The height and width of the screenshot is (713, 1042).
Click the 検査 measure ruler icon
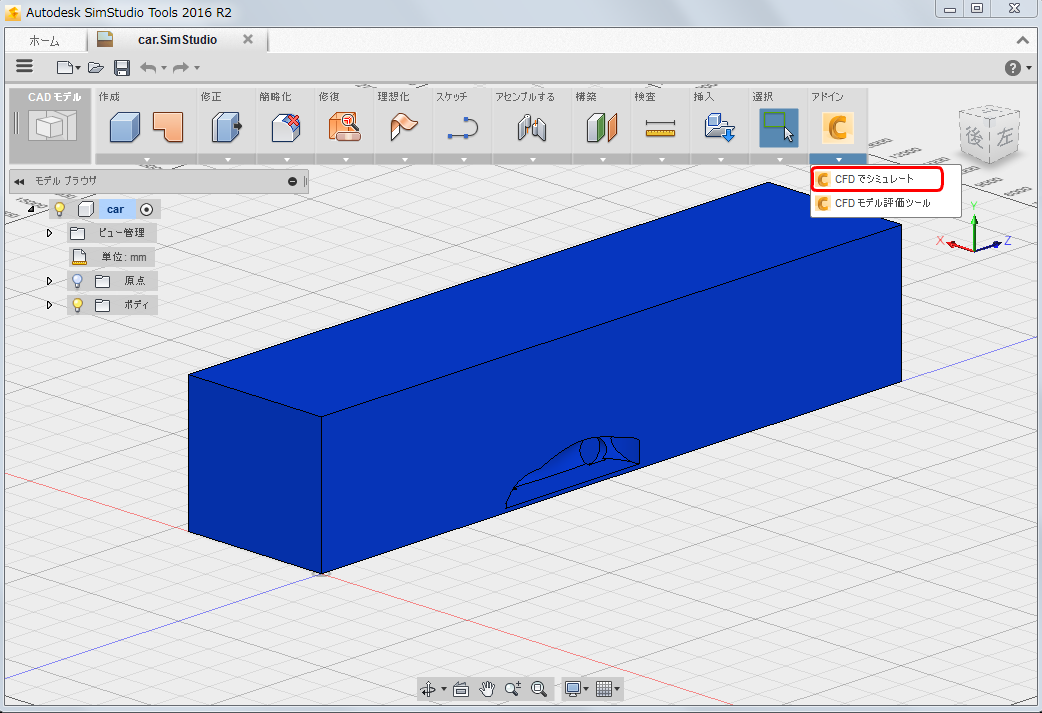point(661,128)
